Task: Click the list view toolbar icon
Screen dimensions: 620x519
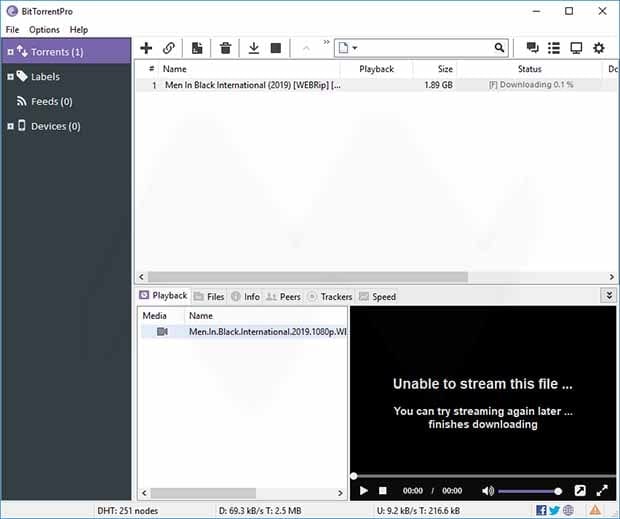Action: tap(554, 48)
